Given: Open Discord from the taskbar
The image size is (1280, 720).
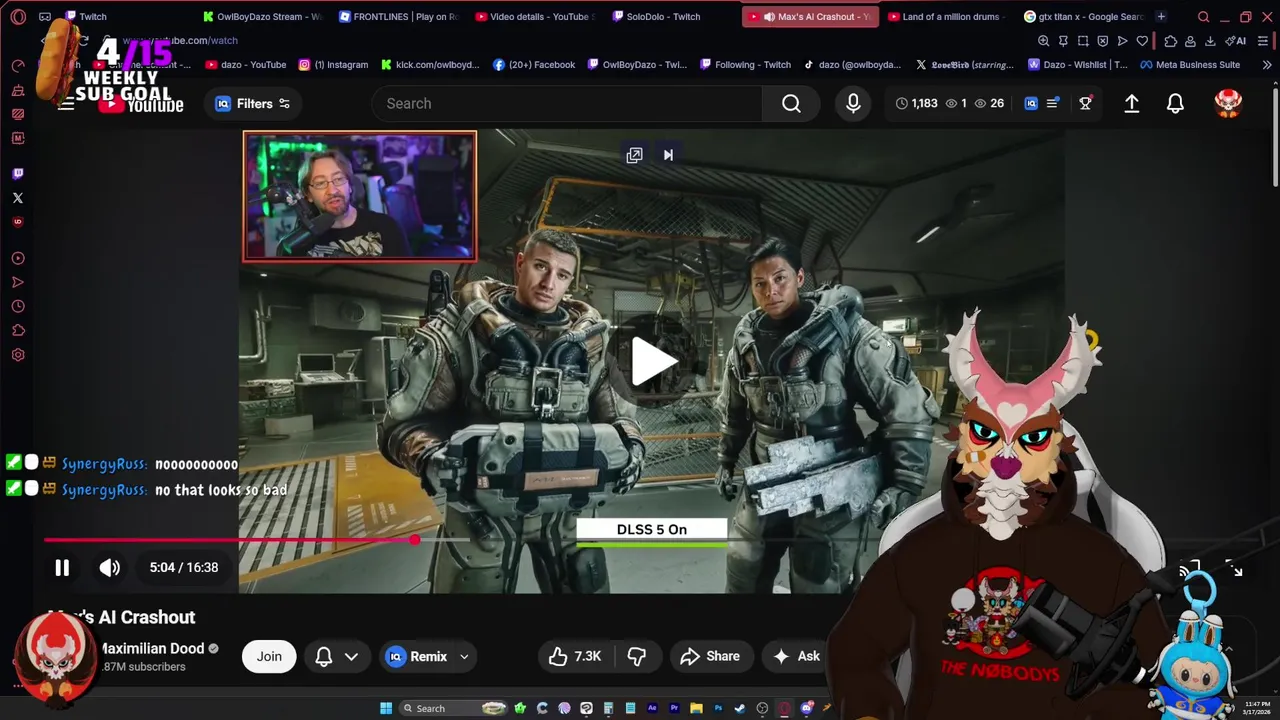Looking at the screenshot, I should pyautogui.click(x=806, y=708).
